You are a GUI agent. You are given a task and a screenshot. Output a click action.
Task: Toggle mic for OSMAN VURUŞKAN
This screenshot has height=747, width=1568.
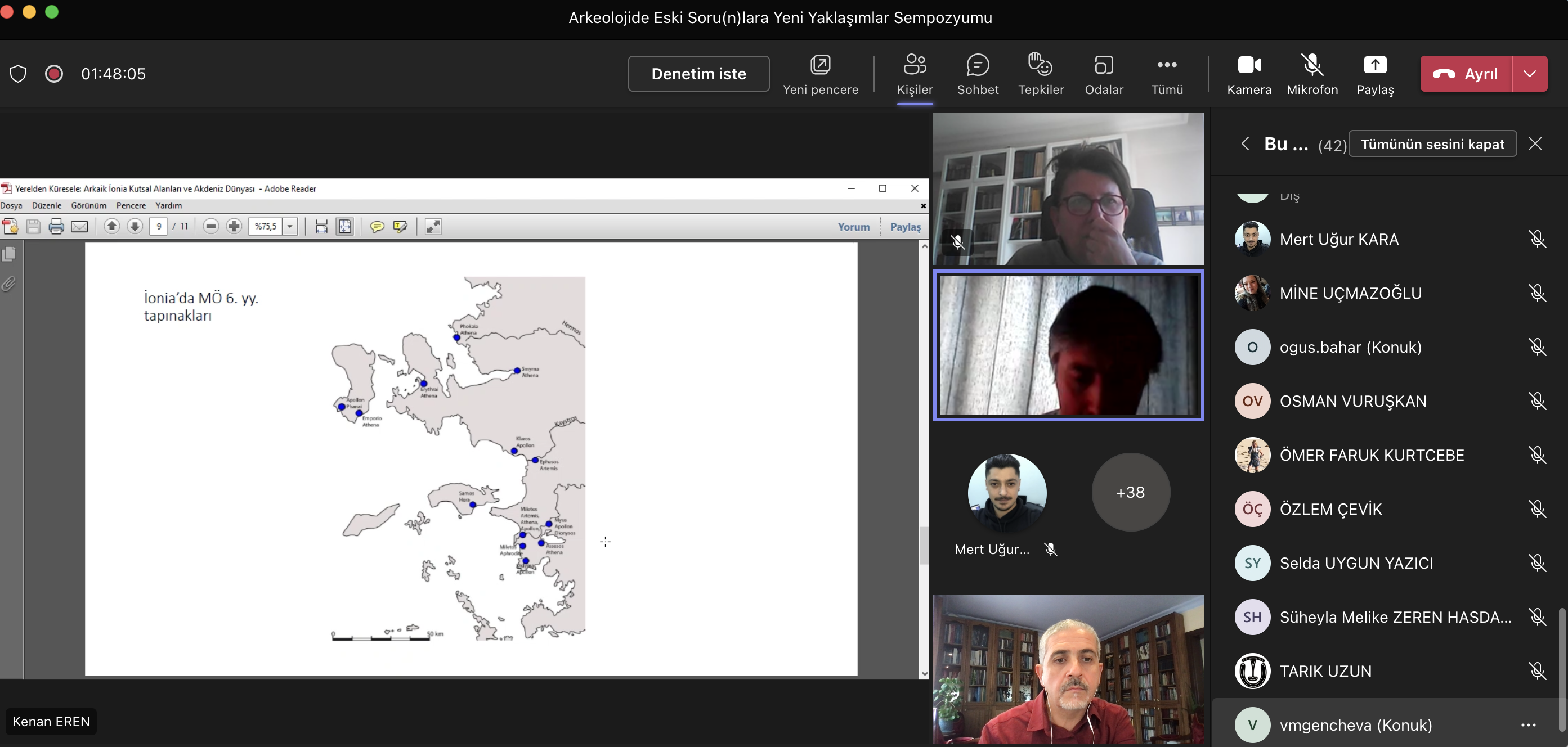(x=1537, y=401)
